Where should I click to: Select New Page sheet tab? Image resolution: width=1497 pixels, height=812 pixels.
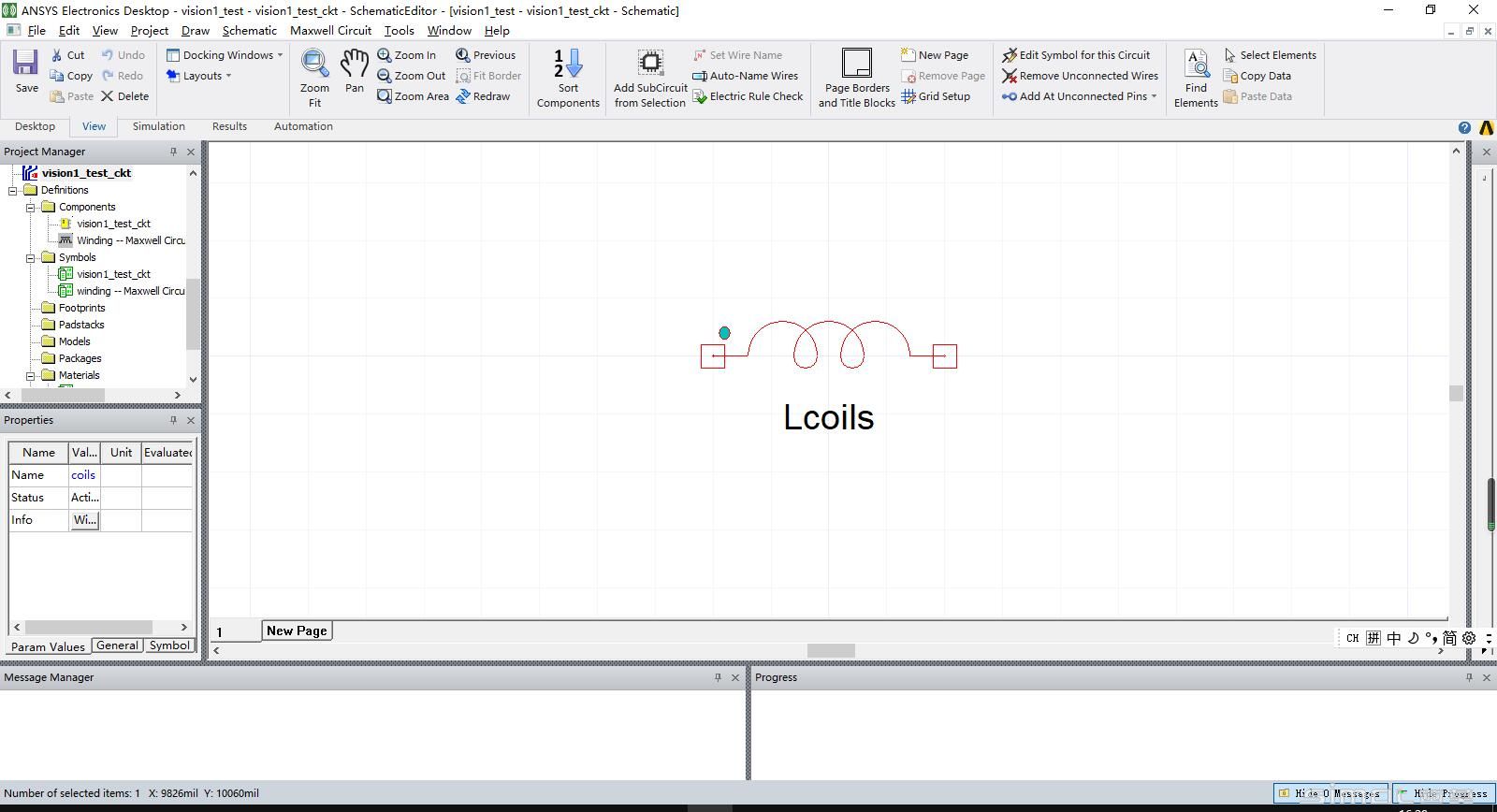click(x=297, y=631)
